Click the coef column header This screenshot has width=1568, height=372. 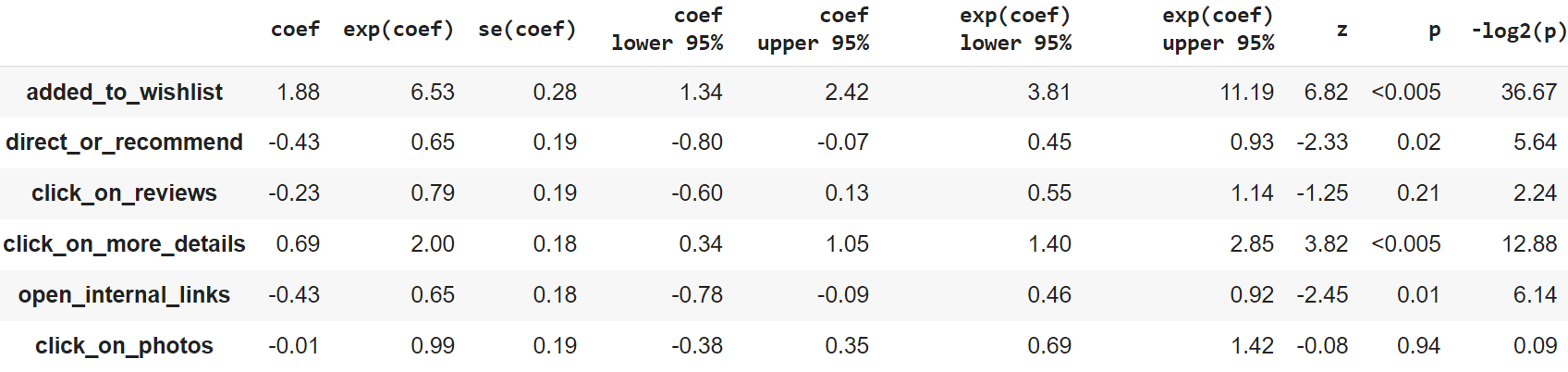click(295, 30)
